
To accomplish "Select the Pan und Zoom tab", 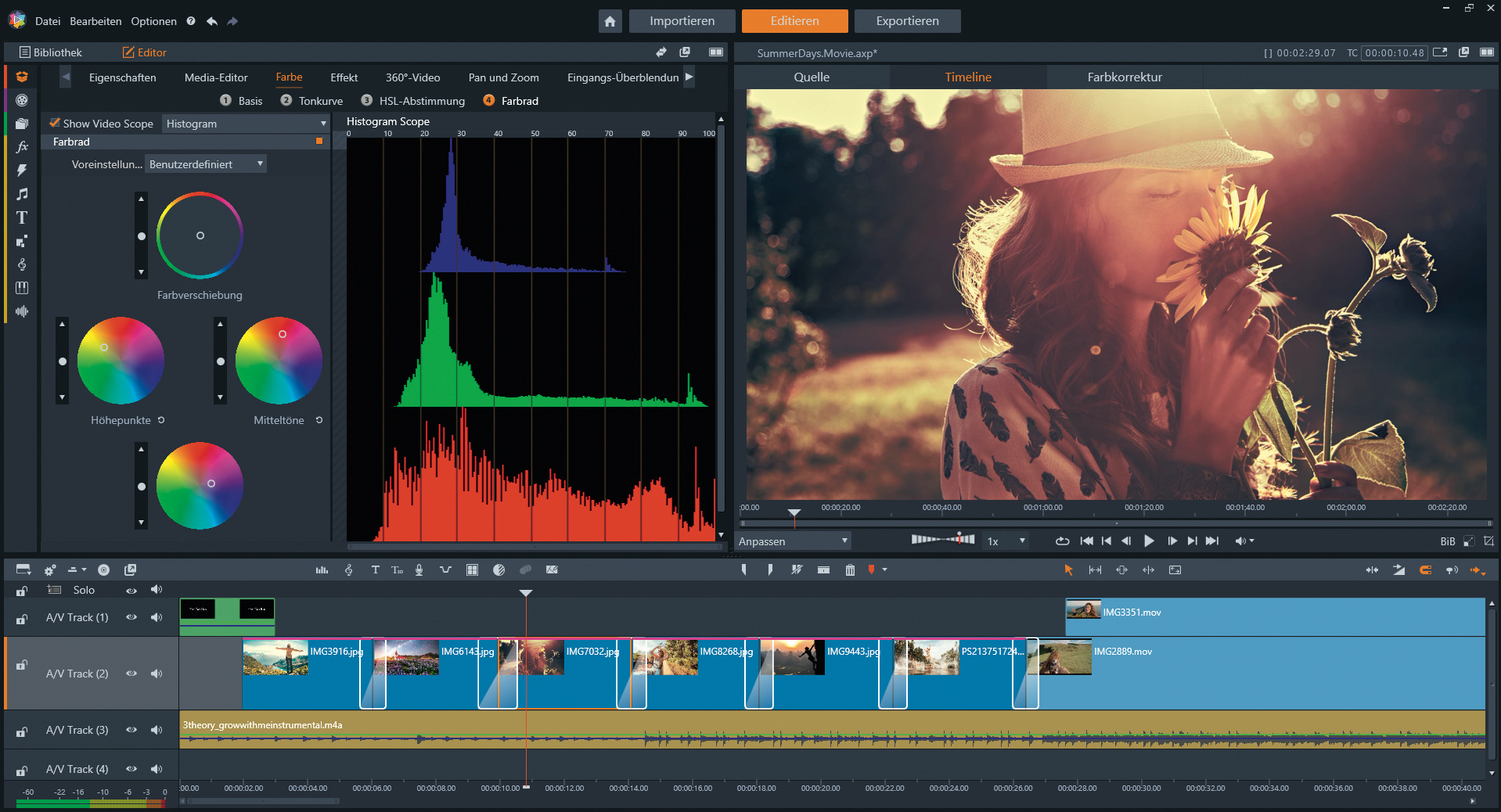I will tap(503, 77).
